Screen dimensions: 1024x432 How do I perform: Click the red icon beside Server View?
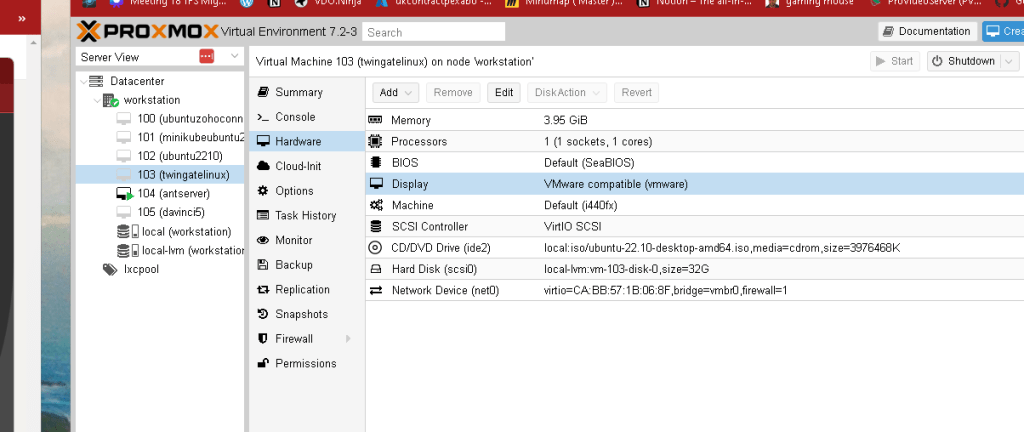point(206,57)
